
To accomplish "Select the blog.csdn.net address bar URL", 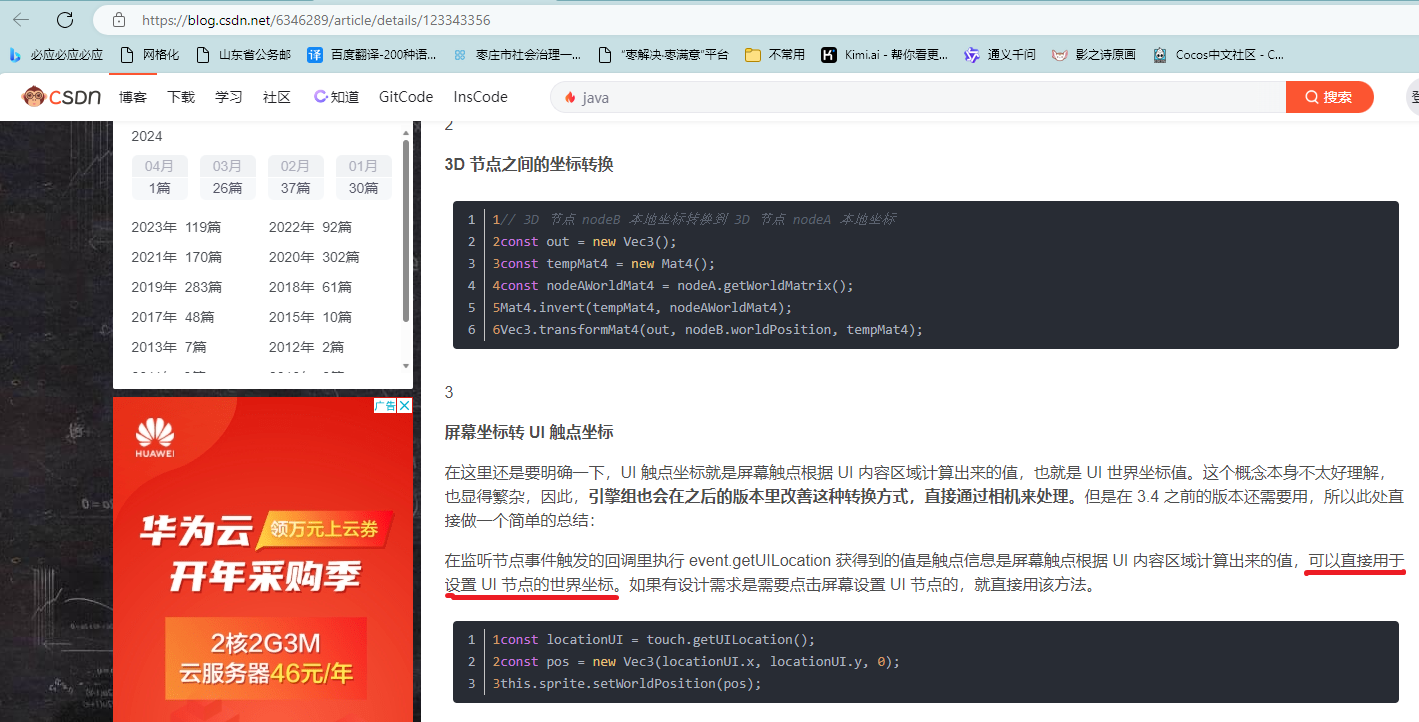I will click(x=316, y=20).
